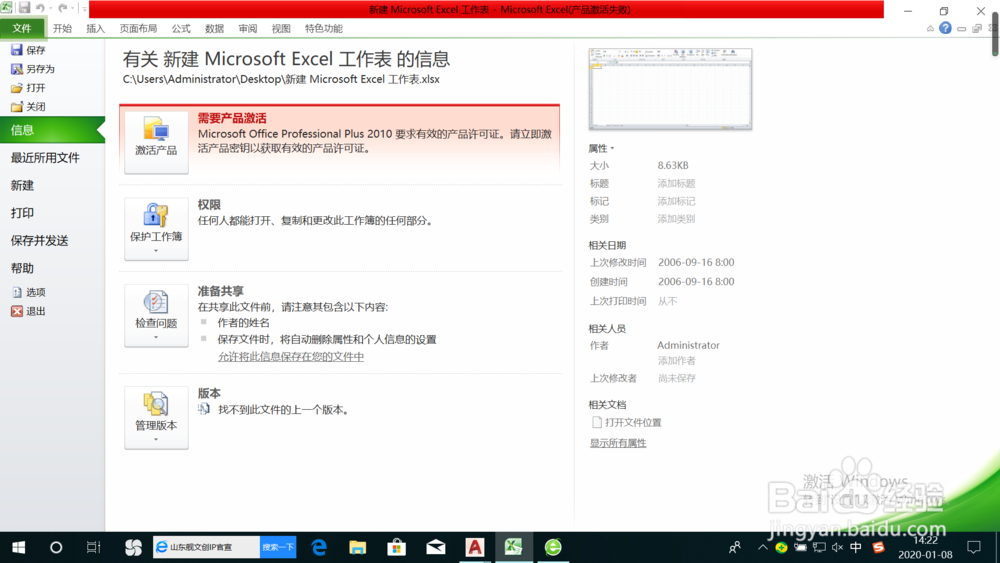This screenshot has height=563, width=1000.
Task: Switch to the 特色功能 tab
Action: [323, 28]
